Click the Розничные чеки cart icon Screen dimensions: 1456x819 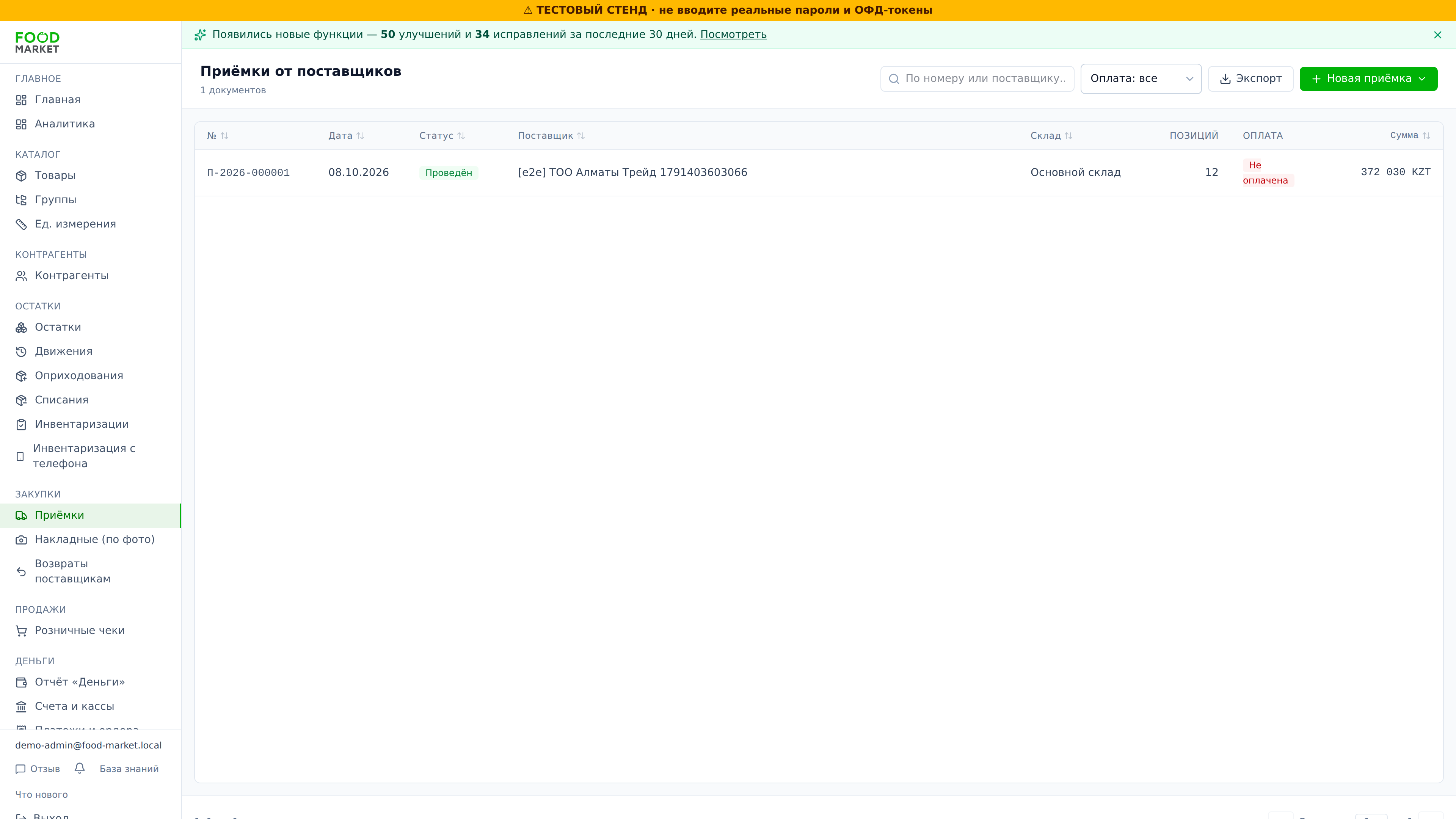point(22,631)
